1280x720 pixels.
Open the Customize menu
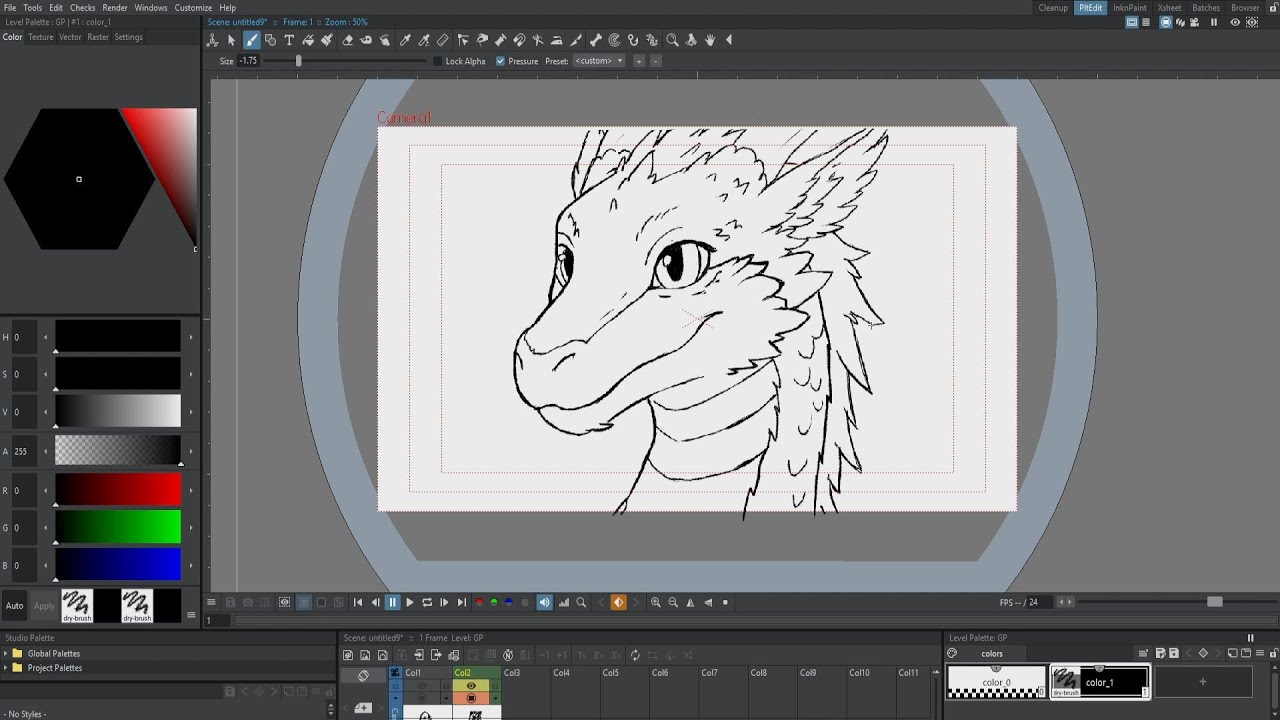coord(193,7)
